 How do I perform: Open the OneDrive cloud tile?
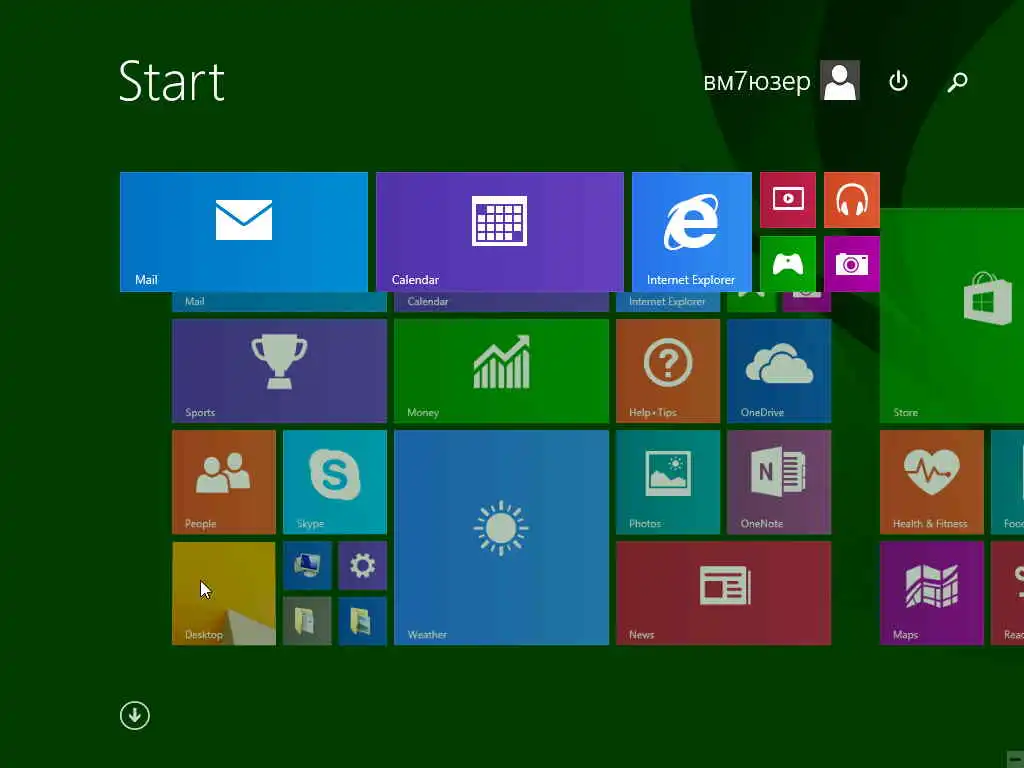(x=779, y=371)
